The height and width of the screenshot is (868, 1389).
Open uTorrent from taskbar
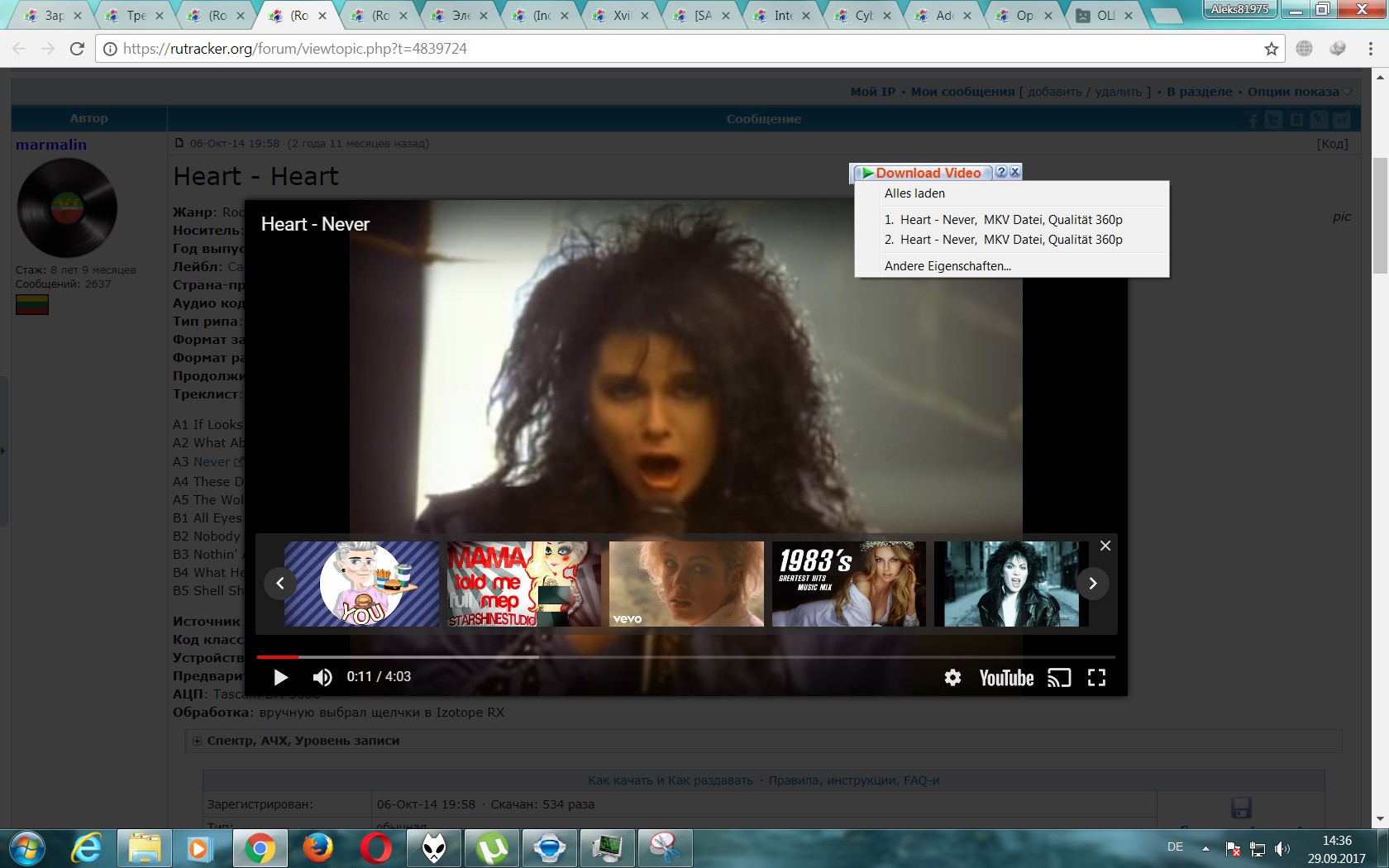[x=492, y=849]
